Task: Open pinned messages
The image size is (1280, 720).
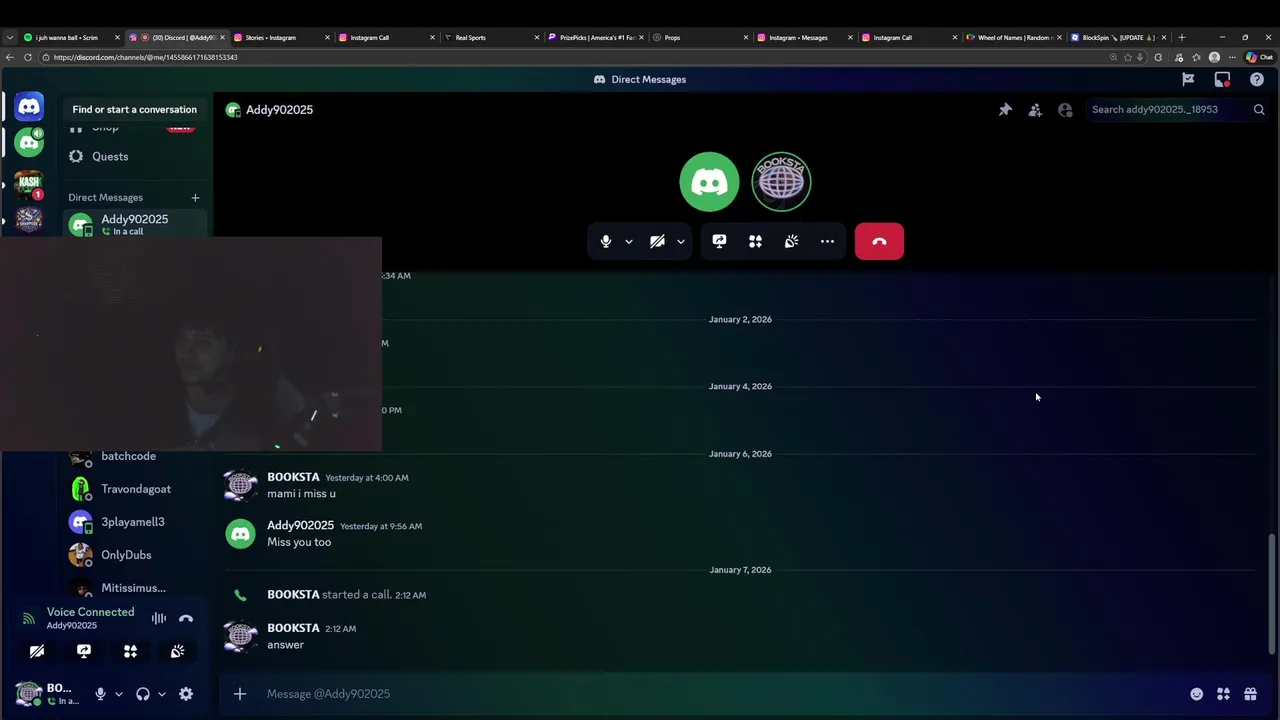Action: (x=1005, y=110)
